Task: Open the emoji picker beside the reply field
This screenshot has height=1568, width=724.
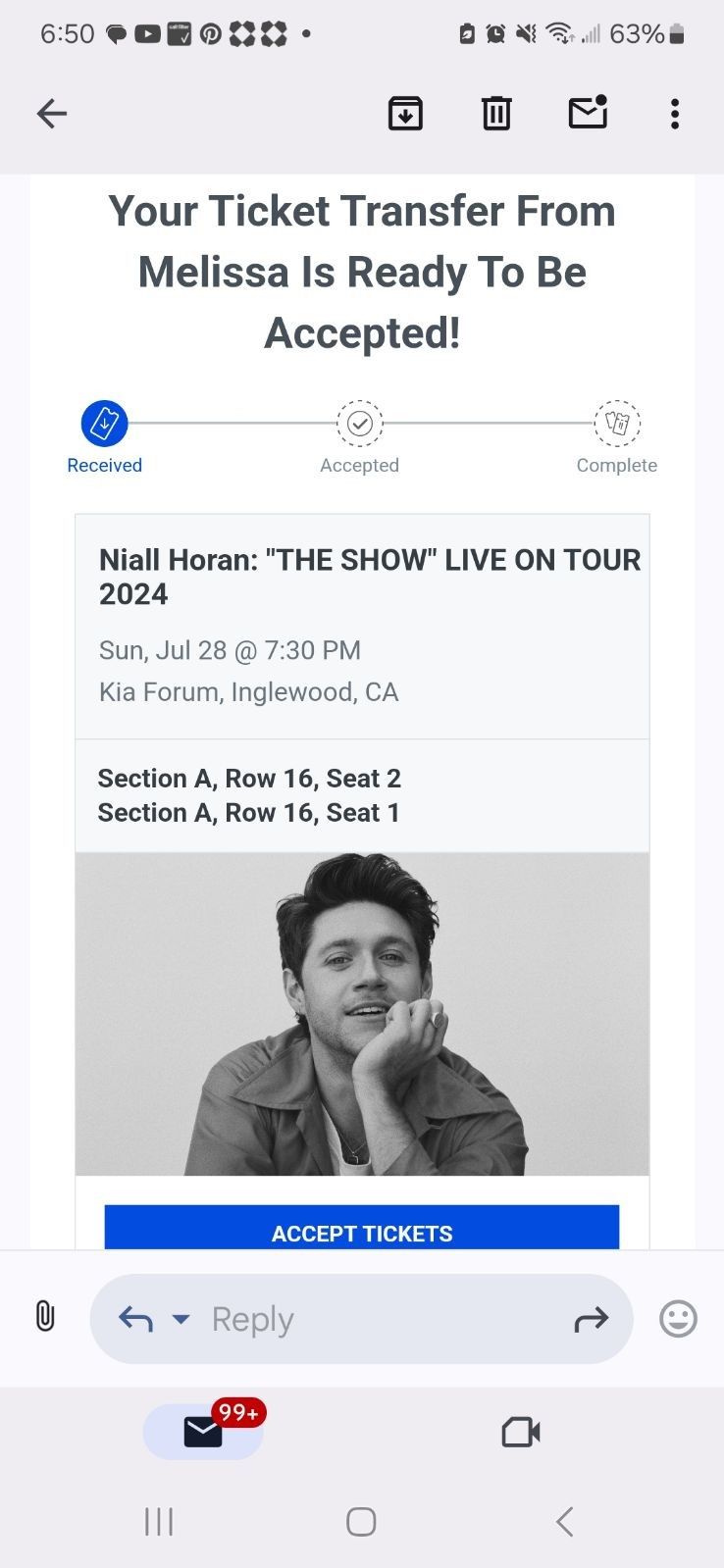Action: pos(677,1319)
